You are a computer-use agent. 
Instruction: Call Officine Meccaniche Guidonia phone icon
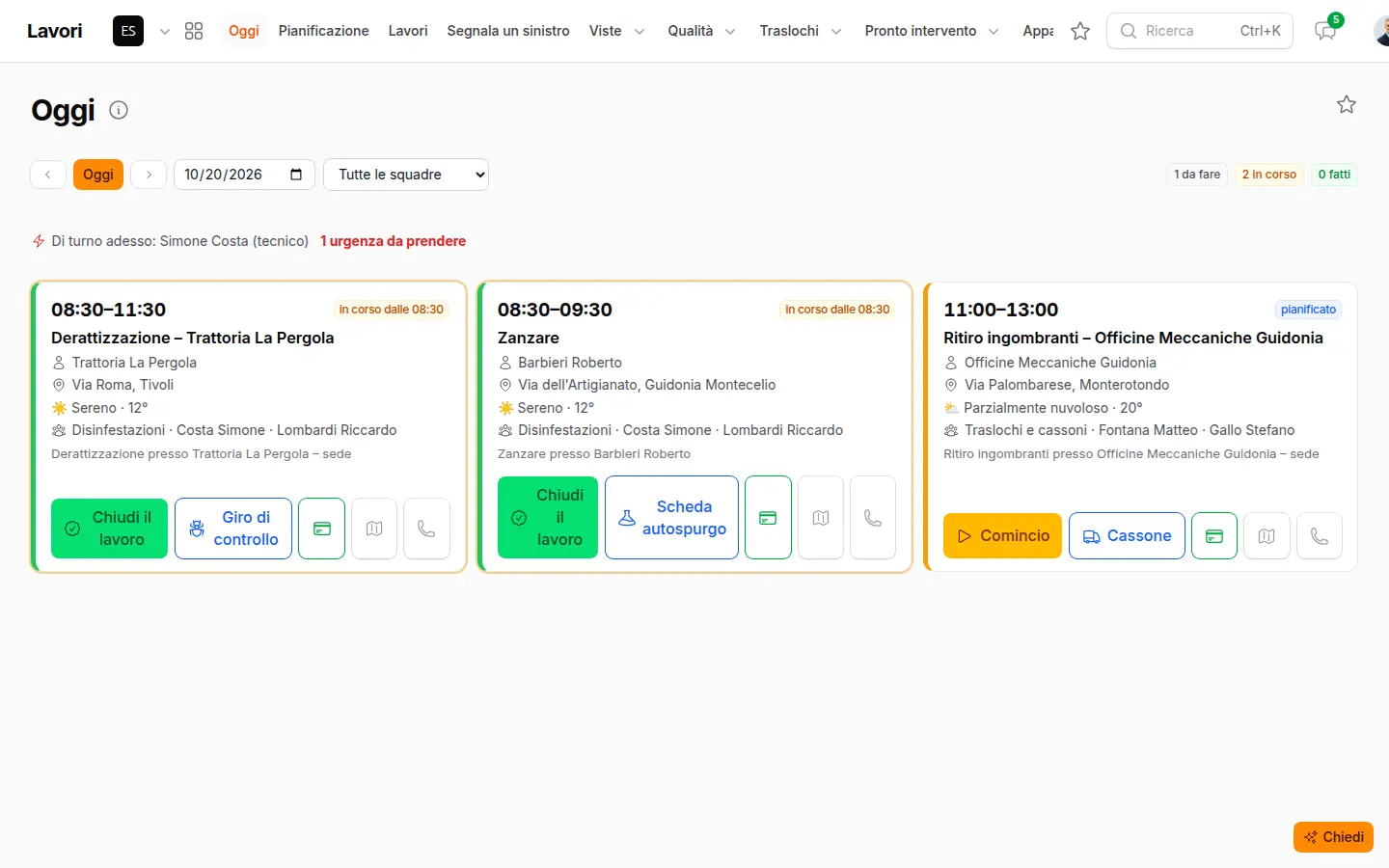(x=1320, y=535)
